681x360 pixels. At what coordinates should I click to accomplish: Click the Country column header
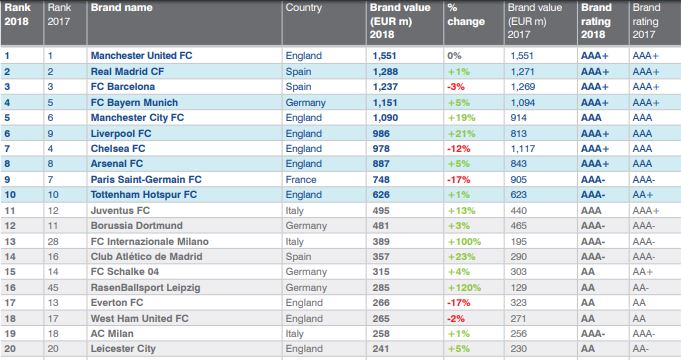(x=304, y=7)
